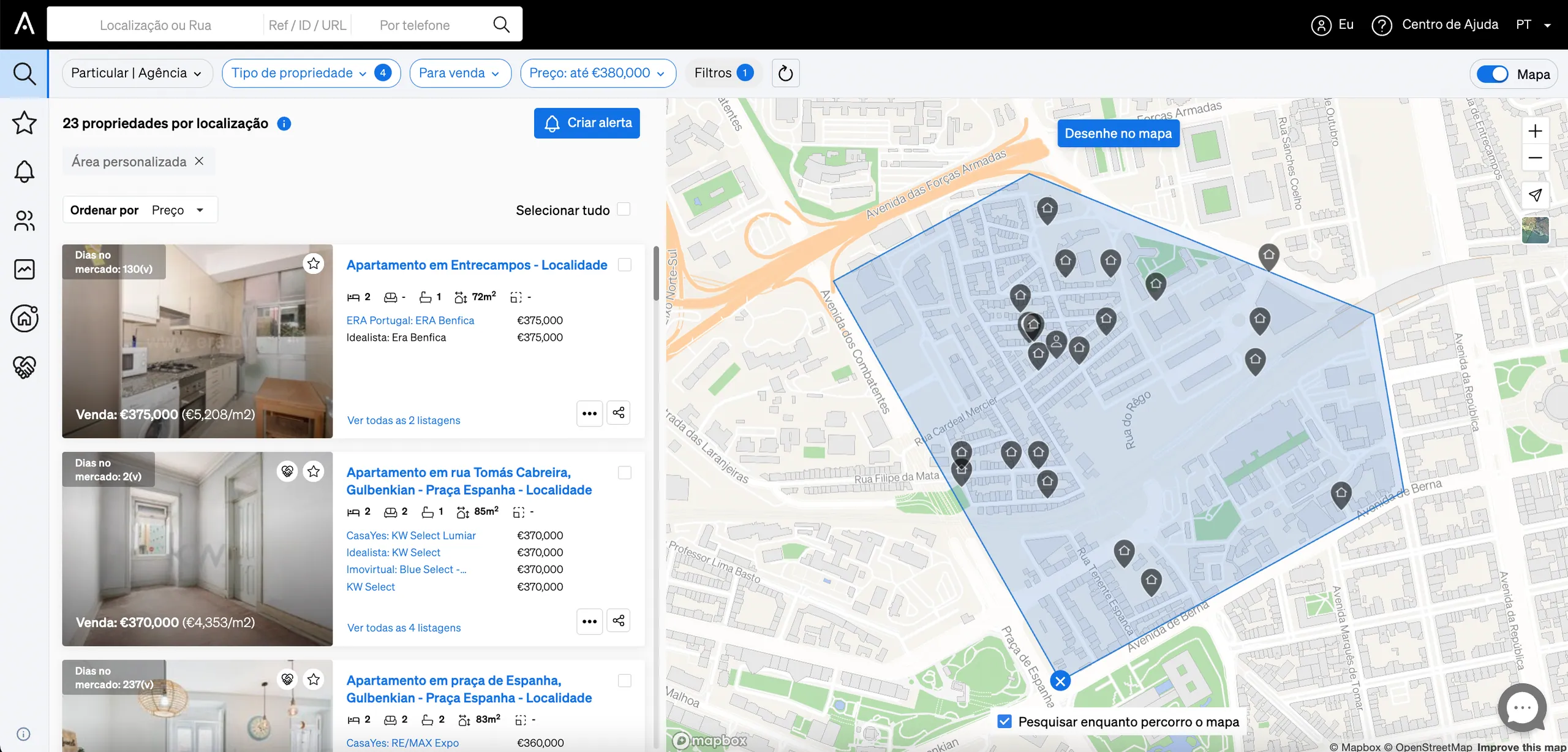Click the Criar alerta button

click(587, 123)
